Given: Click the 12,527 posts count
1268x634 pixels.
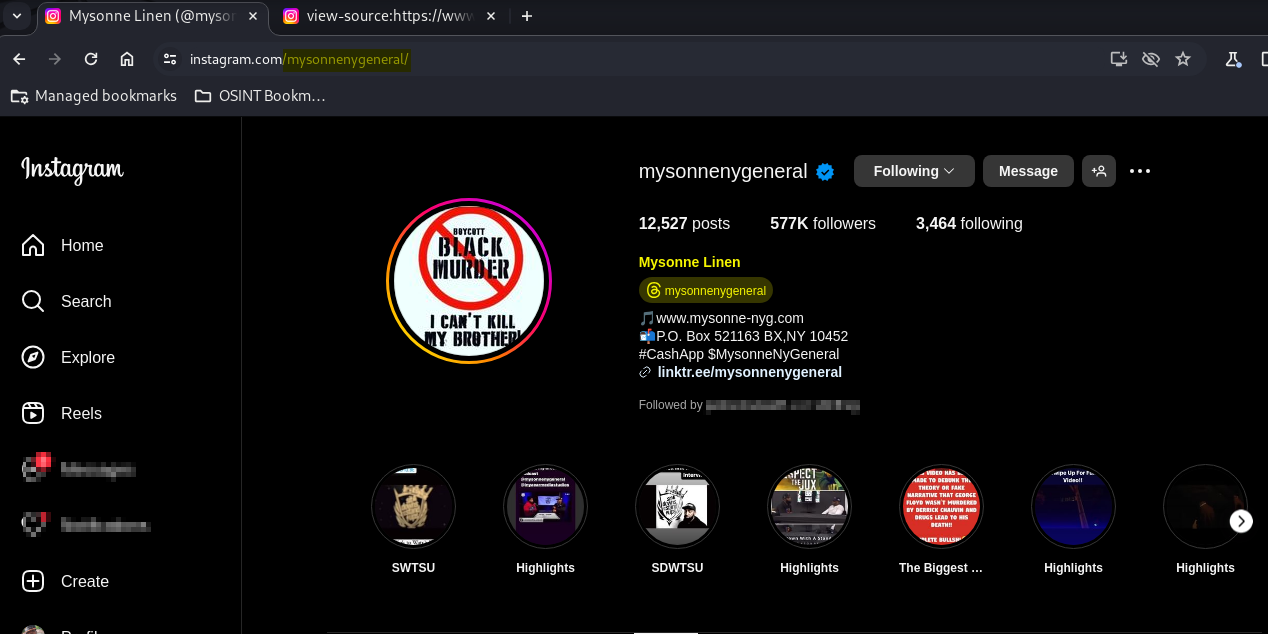Looking at the screenshot, I should coord(684,223).
